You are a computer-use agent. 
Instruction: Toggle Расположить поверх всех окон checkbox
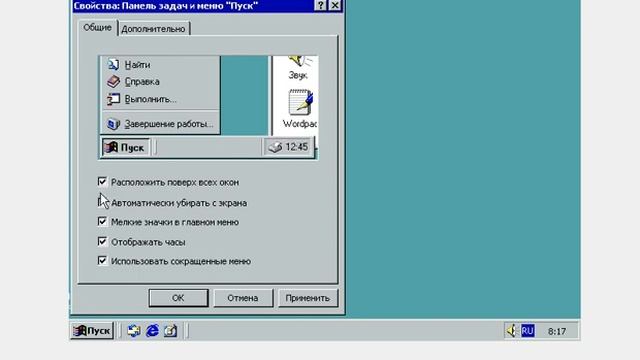coord(102,182)
